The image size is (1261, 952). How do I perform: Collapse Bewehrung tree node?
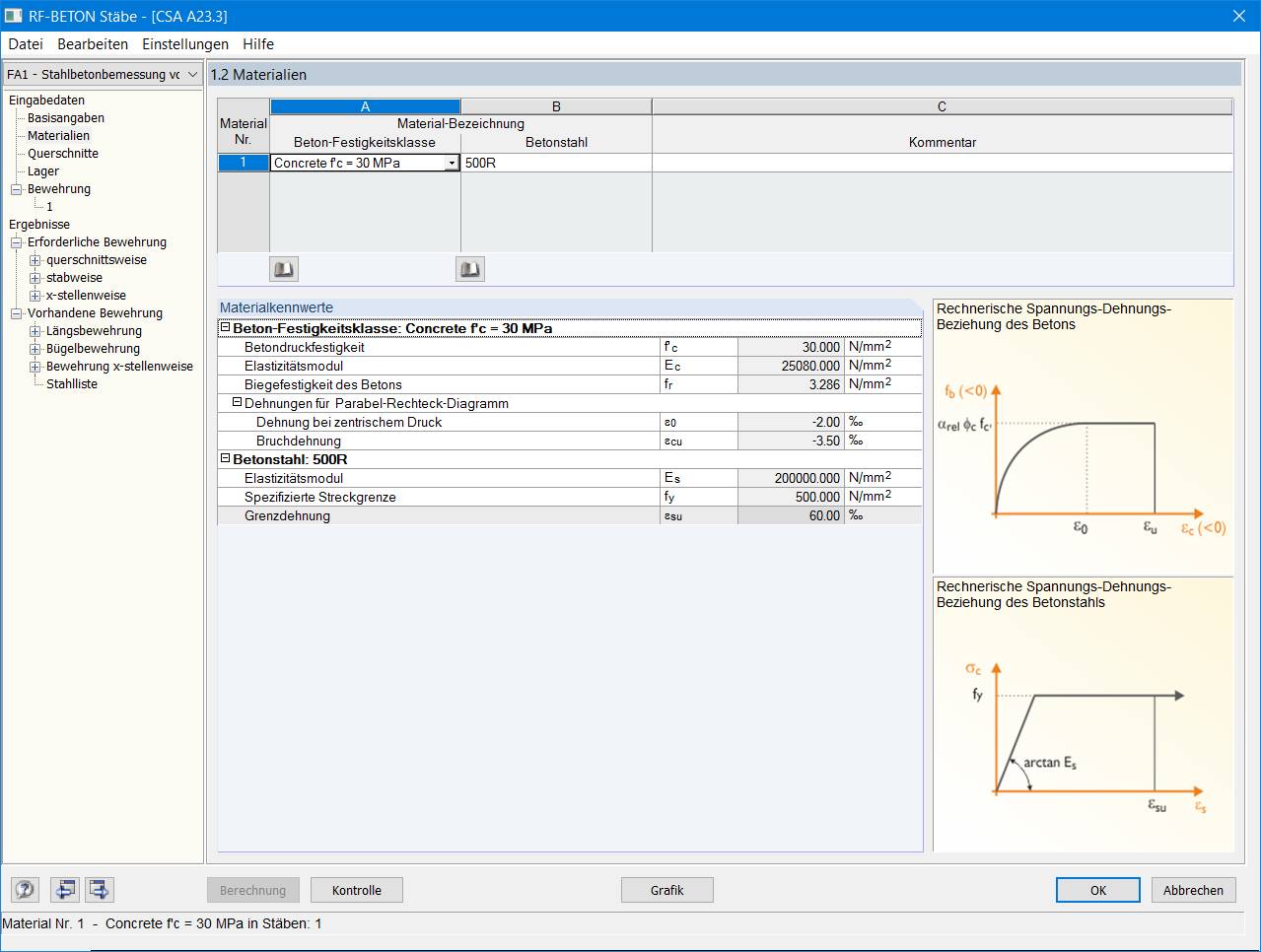(x=16, y=189)
